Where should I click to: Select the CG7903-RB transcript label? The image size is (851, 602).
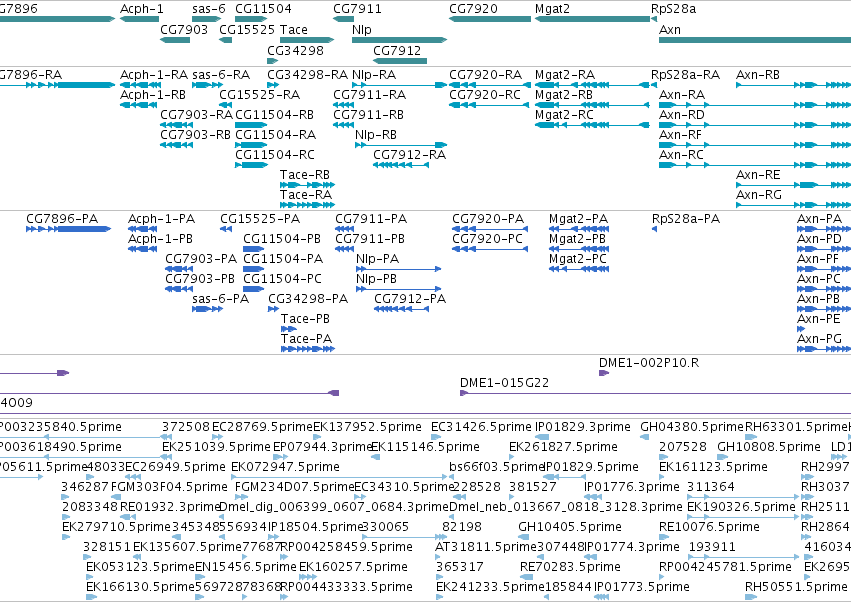(195, 135)
